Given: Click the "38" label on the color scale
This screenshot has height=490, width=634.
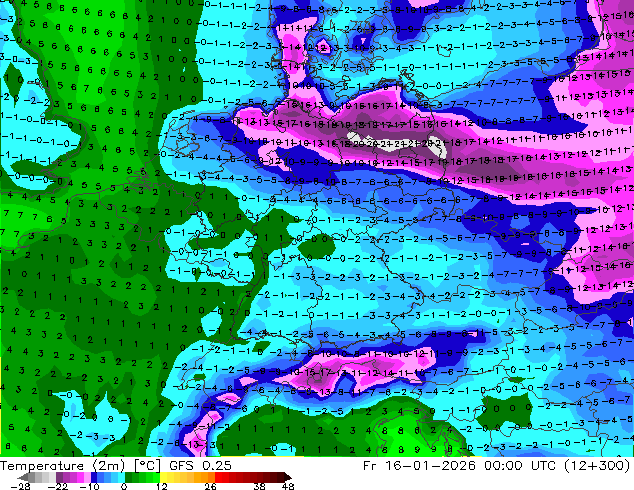Looking at the screenshot, I should click(x=260, y=486).
